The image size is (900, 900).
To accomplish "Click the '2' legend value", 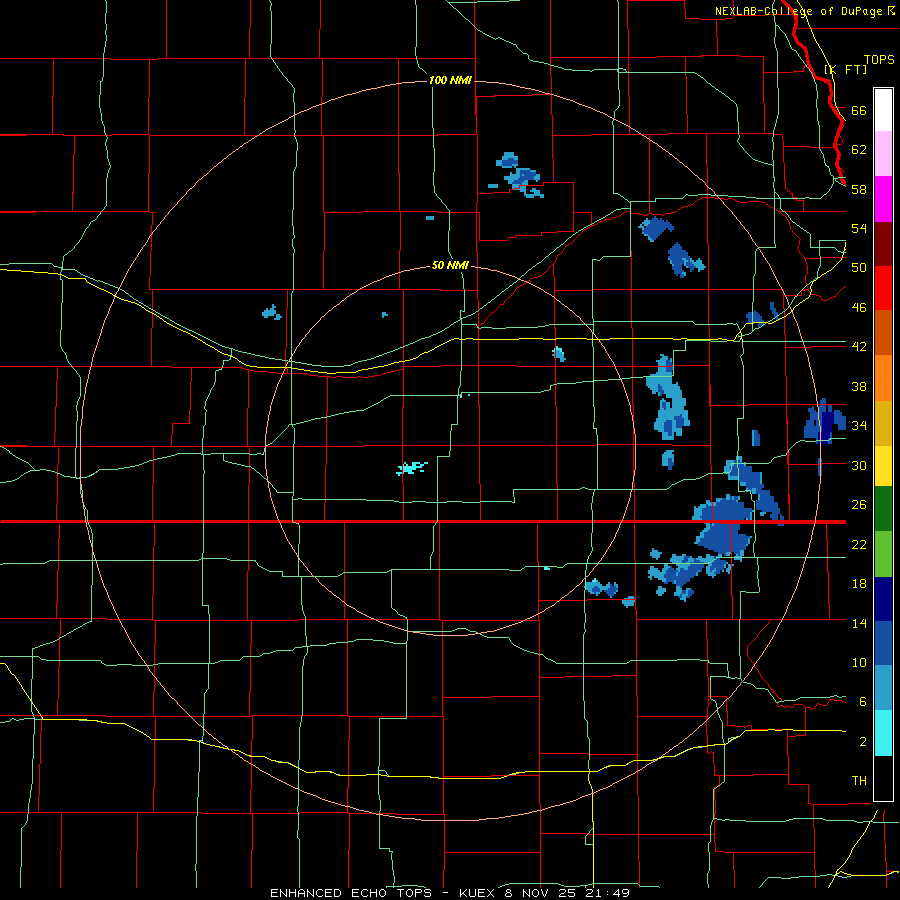I will (863, 742).
